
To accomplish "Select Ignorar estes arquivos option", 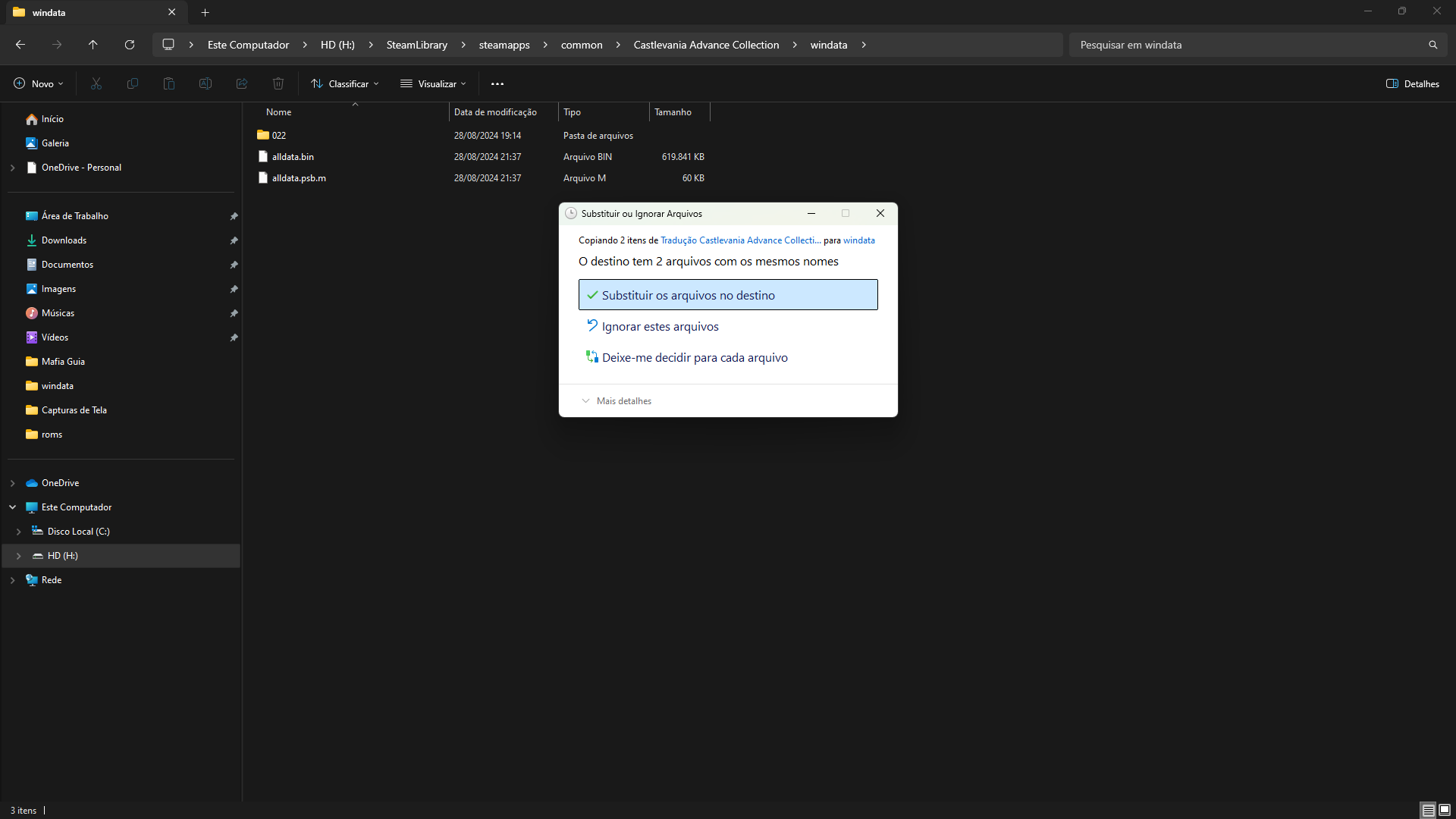I will [660, 326].
